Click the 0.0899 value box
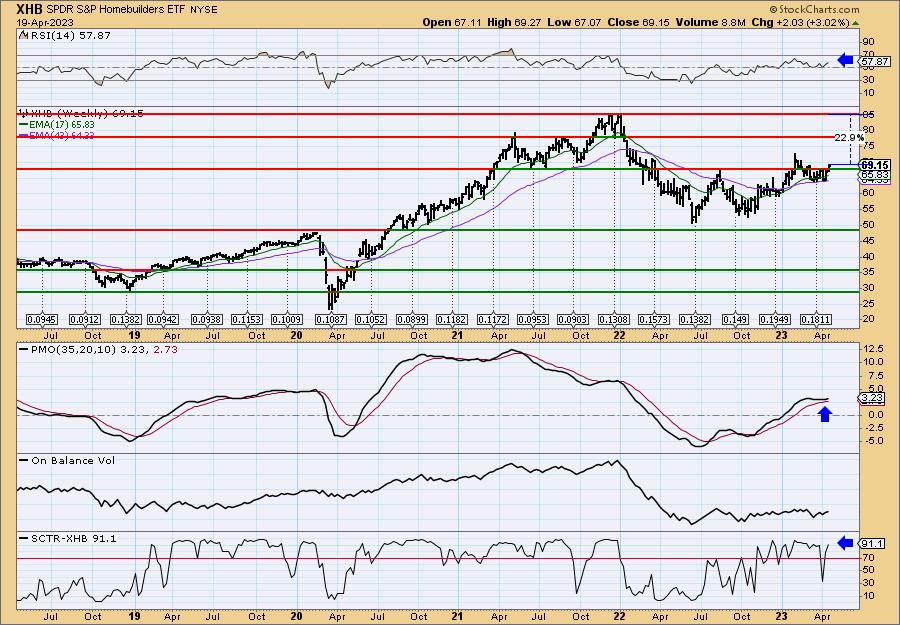The image size is (900, 625). pos(412,319)
